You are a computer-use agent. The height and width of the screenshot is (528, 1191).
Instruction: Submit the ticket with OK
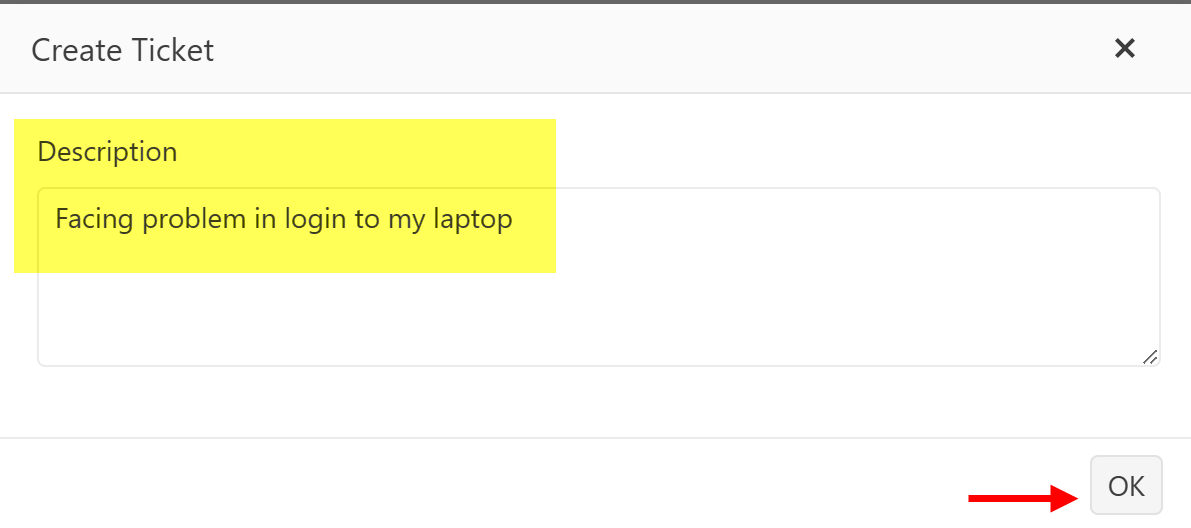click(1126, 486)
